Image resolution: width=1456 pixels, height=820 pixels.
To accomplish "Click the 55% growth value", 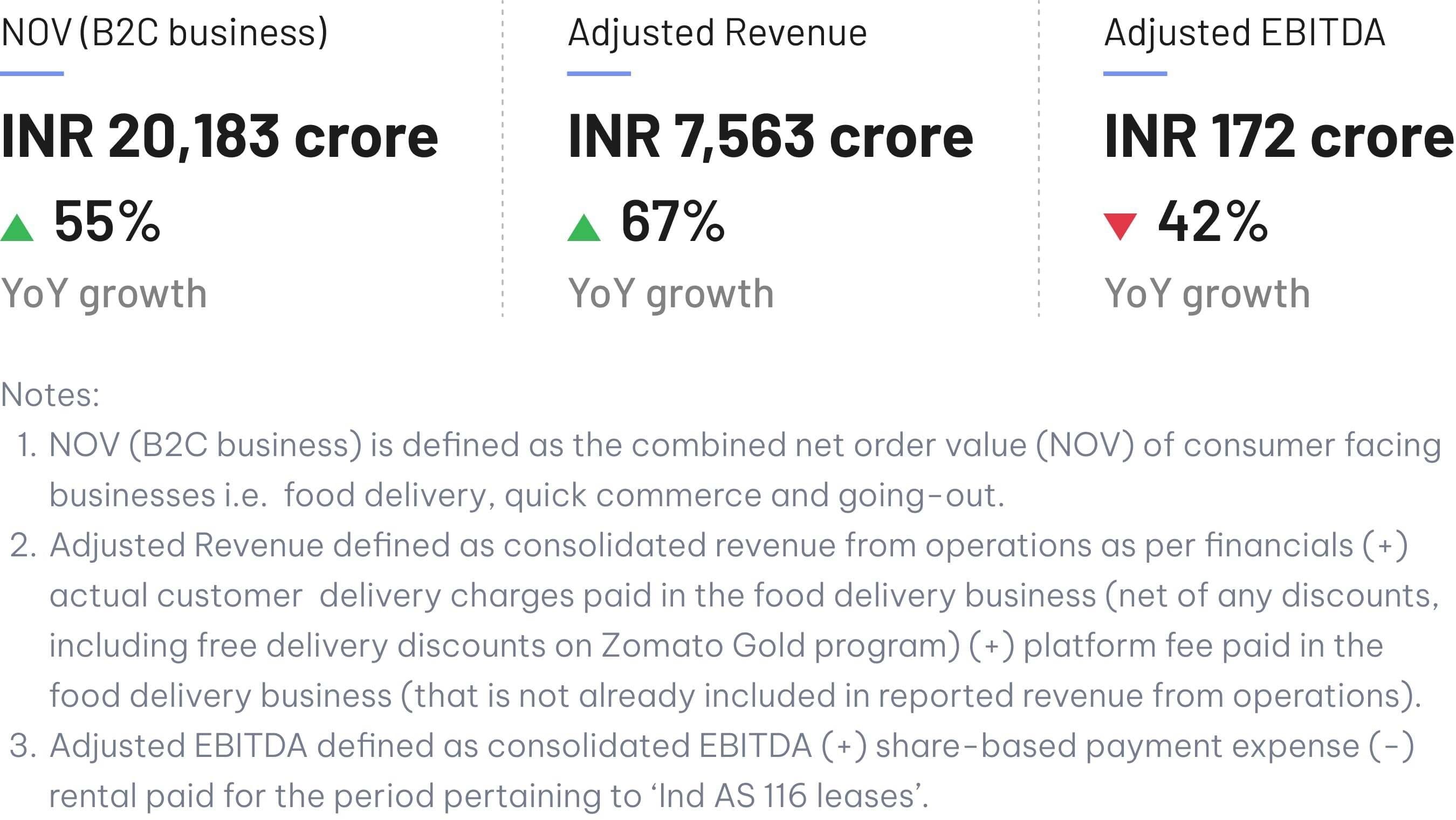I will pos(107,221).
